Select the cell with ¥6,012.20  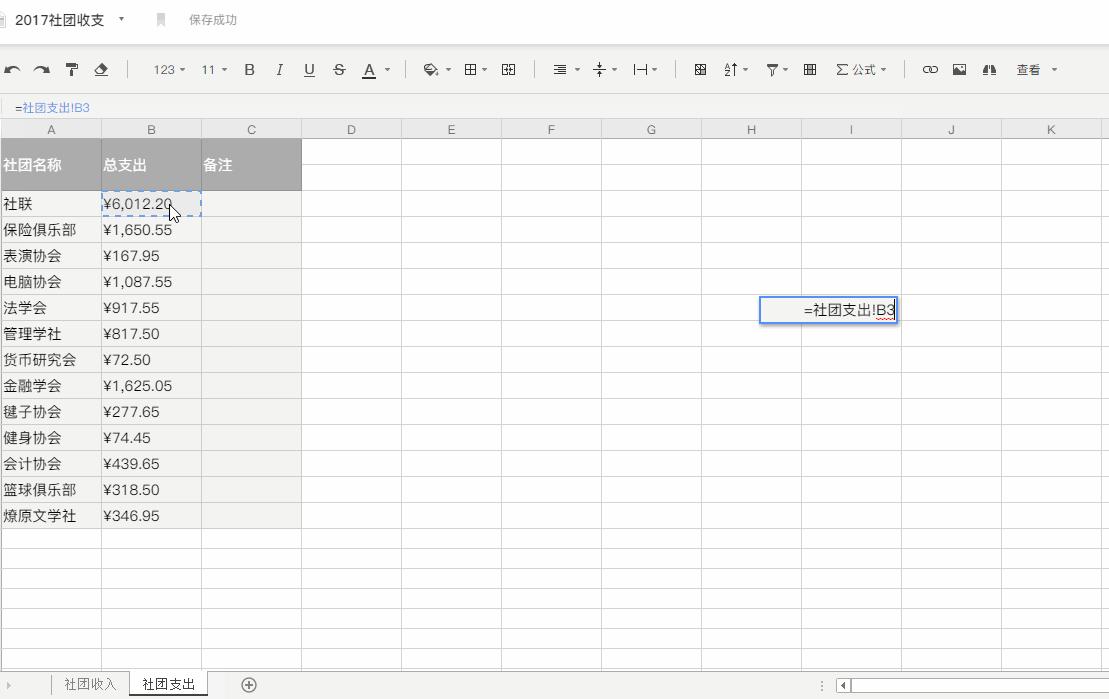151,204
